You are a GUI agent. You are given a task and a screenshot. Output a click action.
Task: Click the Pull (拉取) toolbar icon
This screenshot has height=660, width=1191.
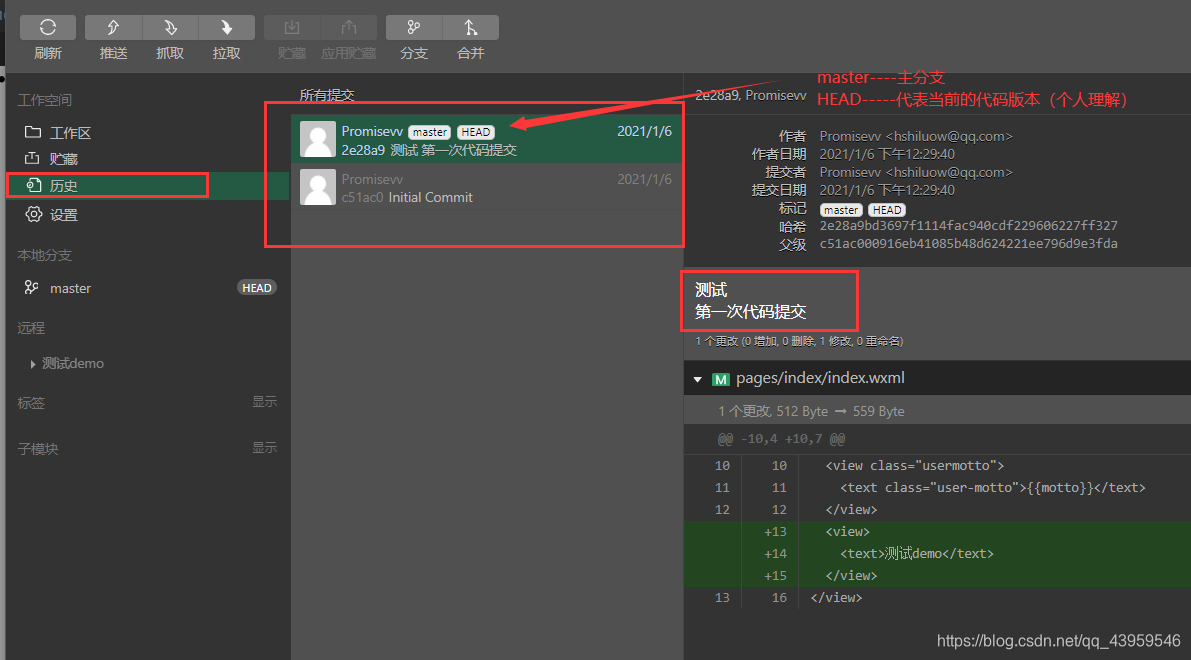click(x=226, y=27)
